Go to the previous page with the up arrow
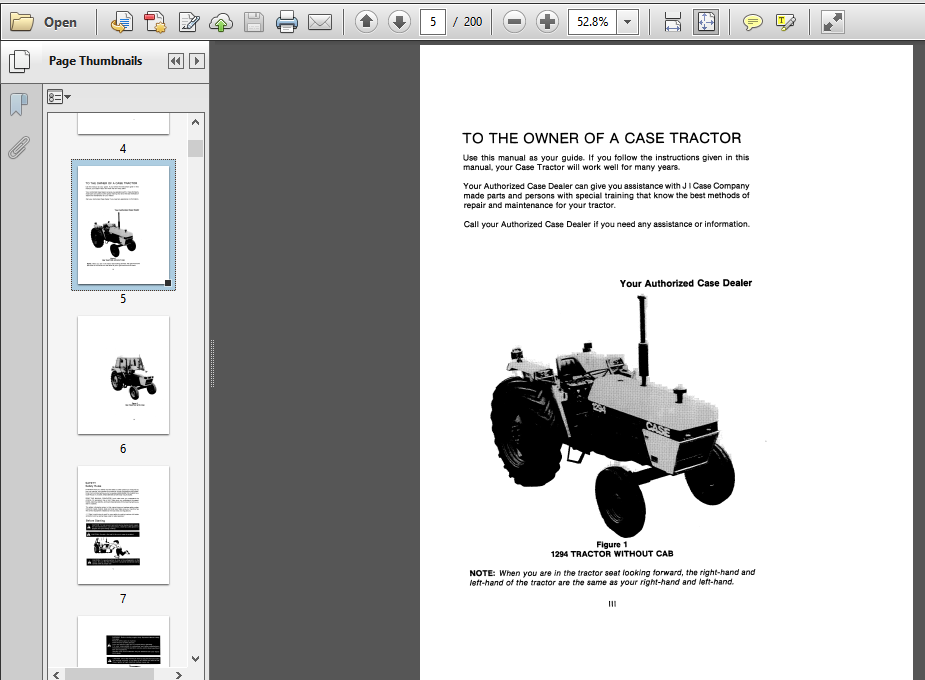Image resolution: width=925 pixels, height=680 pixels. point(366,22)
